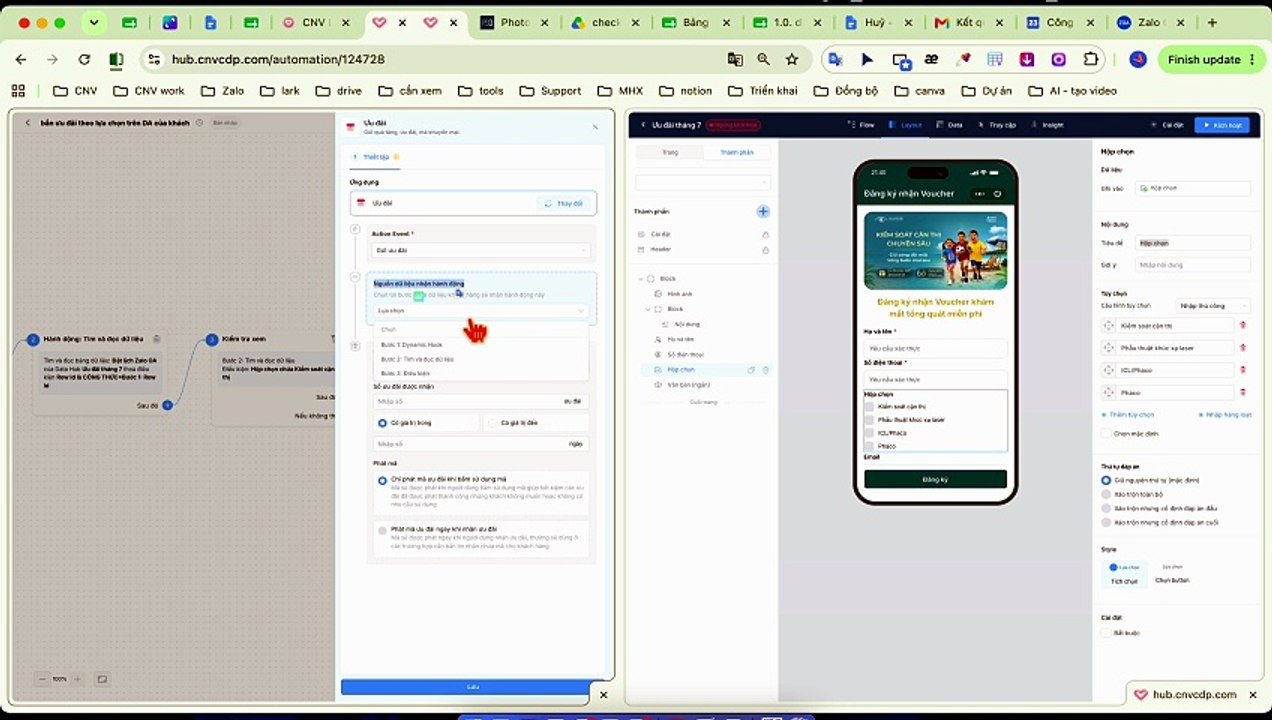Select the Xáo trộn toàn bộ radio

click(1106, 494)
